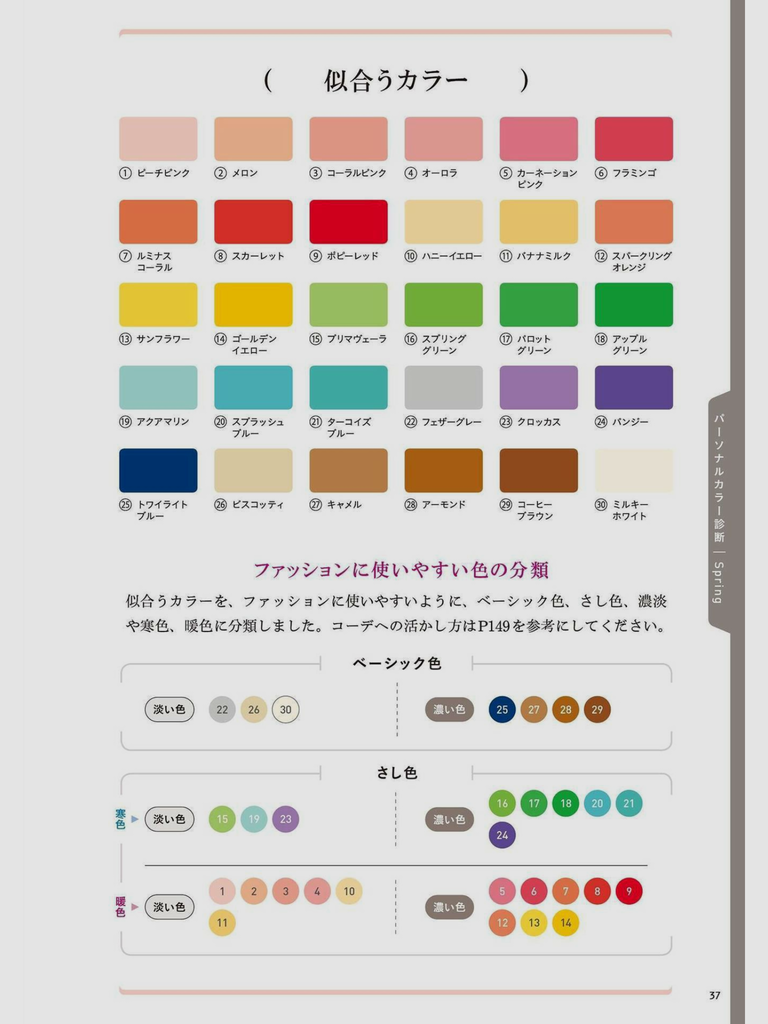Click the green round chip numbered 15
Viewport: 768px width, 1024px height.
[x=222, y=819]
